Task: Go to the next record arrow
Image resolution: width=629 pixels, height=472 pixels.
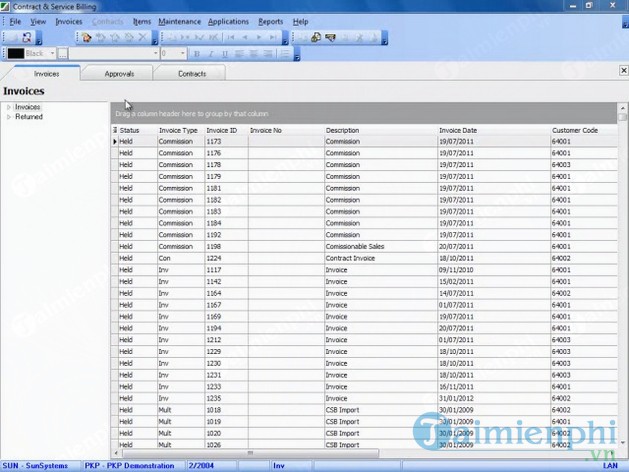Action: point(259,38)
